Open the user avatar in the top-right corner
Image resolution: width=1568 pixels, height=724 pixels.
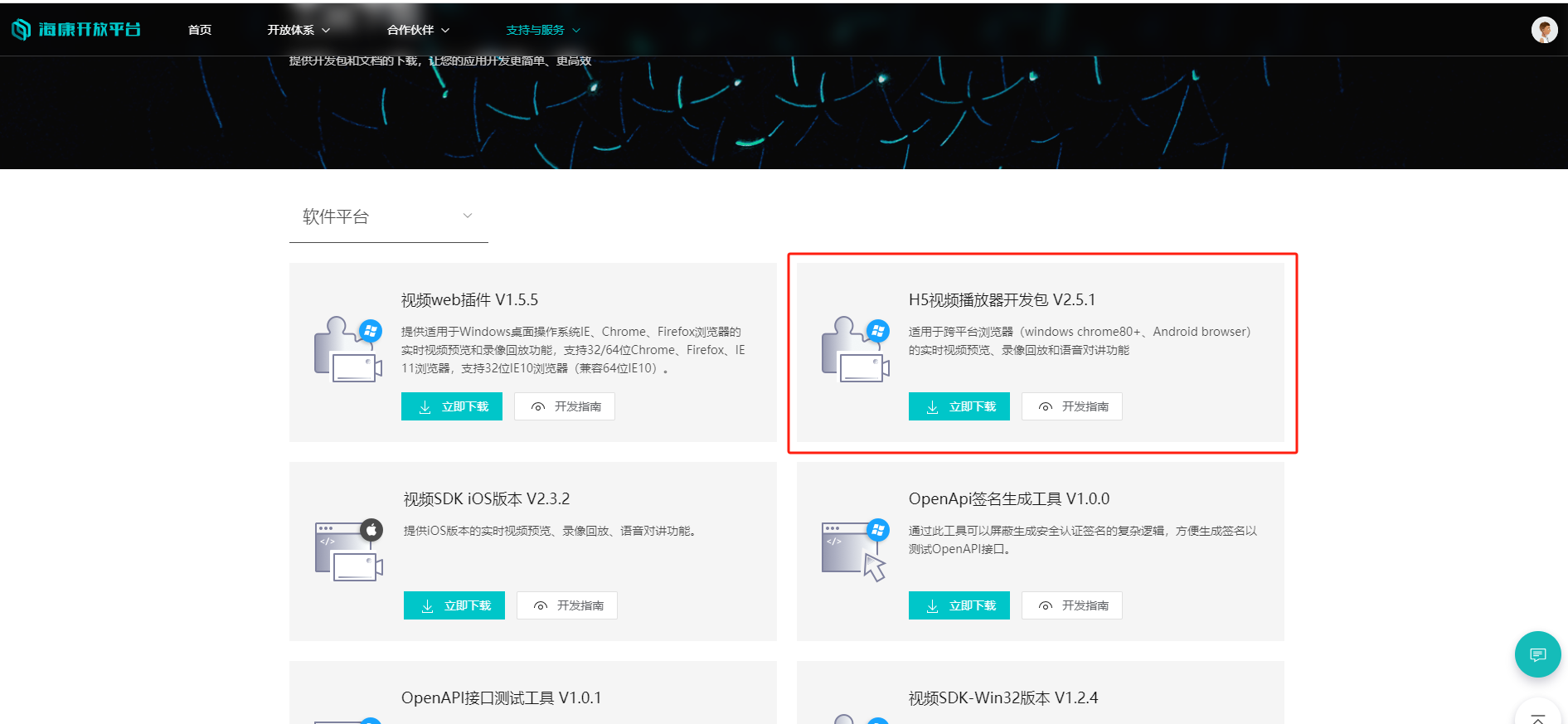click(1544, 30)
